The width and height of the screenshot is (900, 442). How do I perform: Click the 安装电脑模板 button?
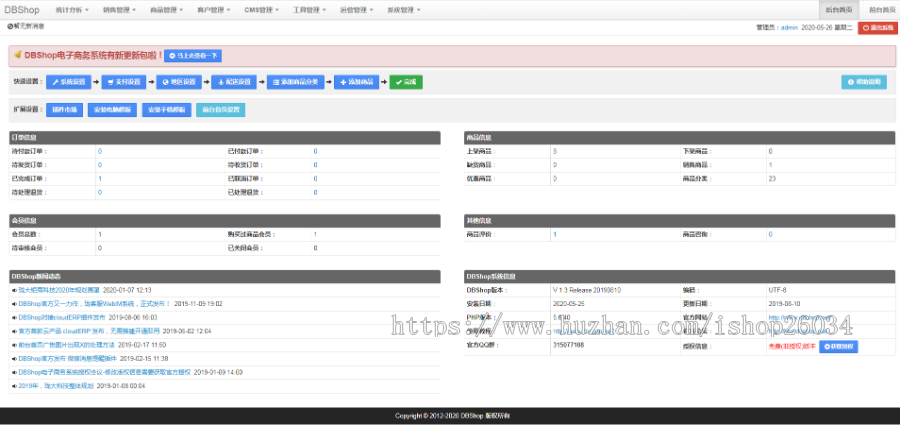click(112, 110)
